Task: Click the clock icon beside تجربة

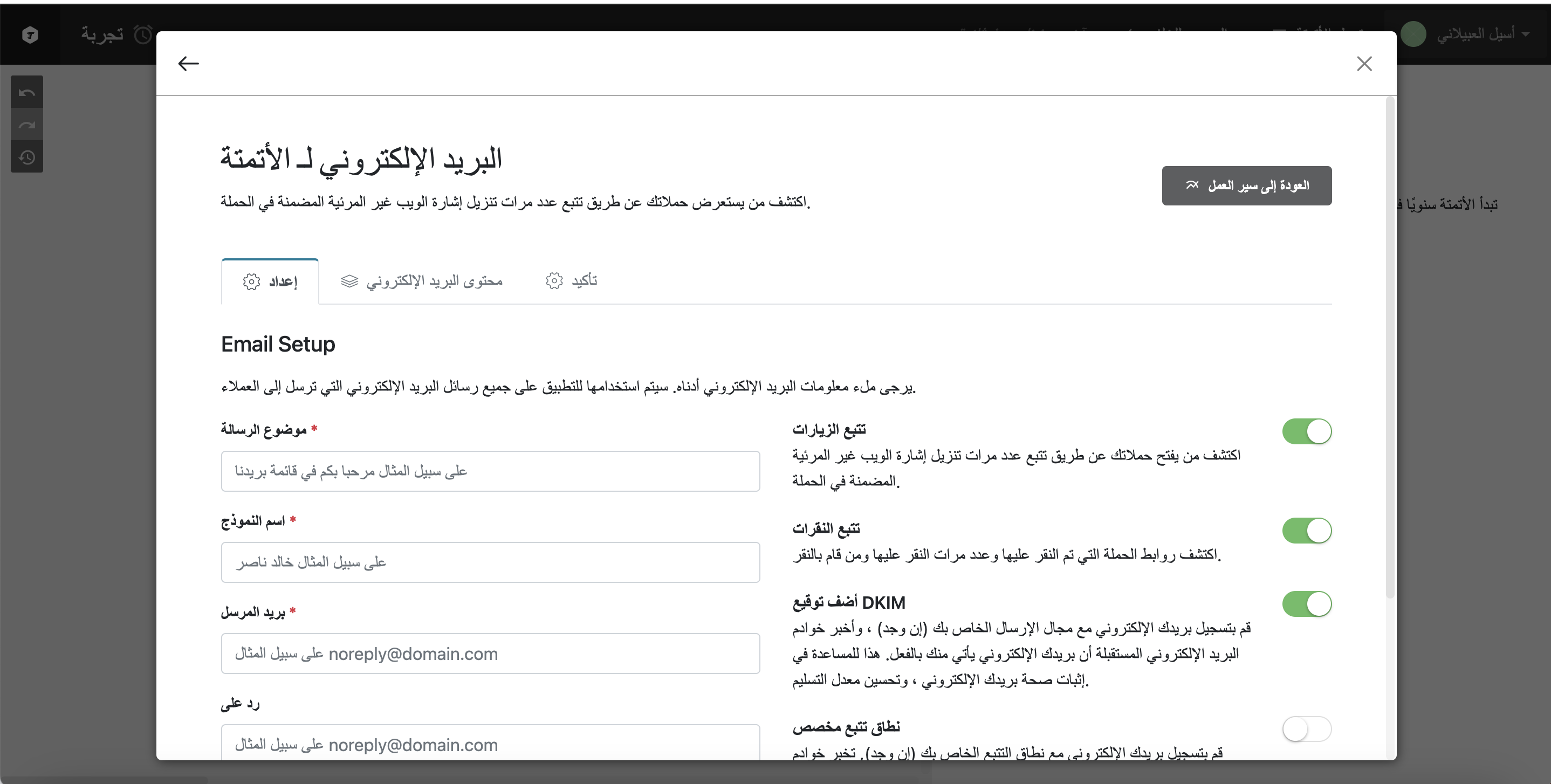Action: pos(143,35)
